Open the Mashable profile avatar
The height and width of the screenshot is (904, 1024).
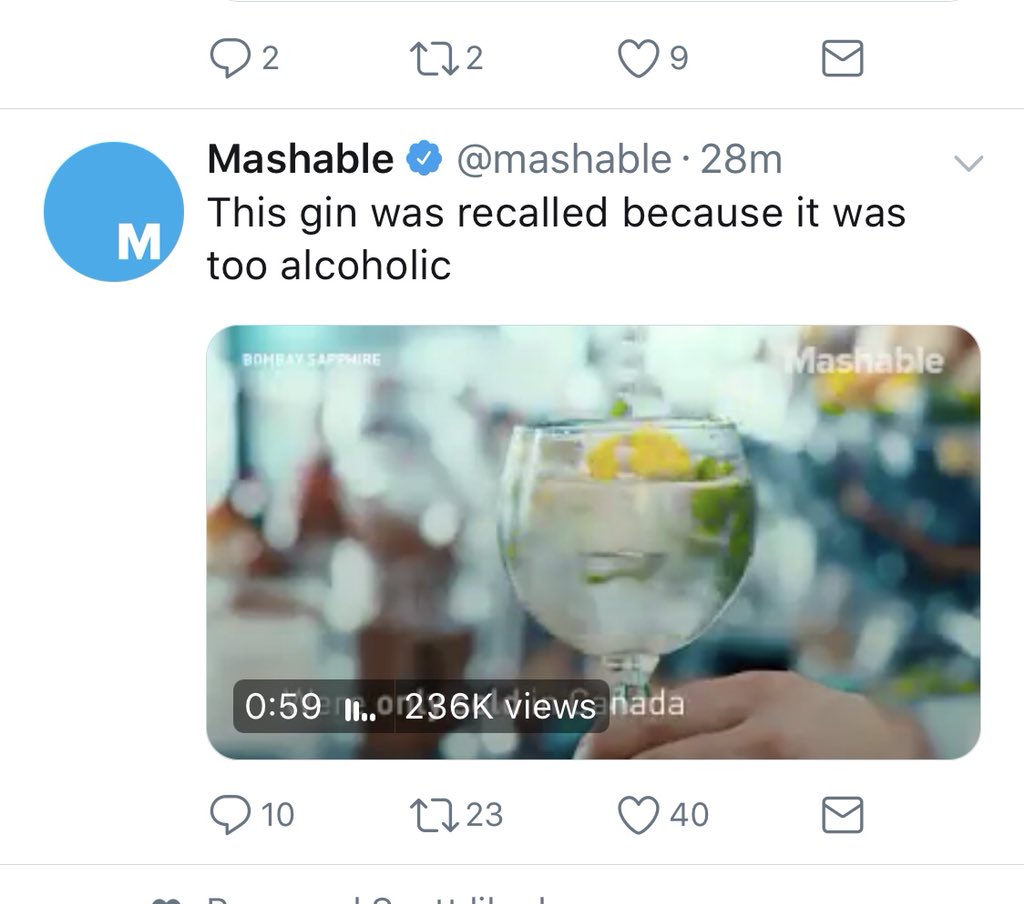tap(114, 212)
